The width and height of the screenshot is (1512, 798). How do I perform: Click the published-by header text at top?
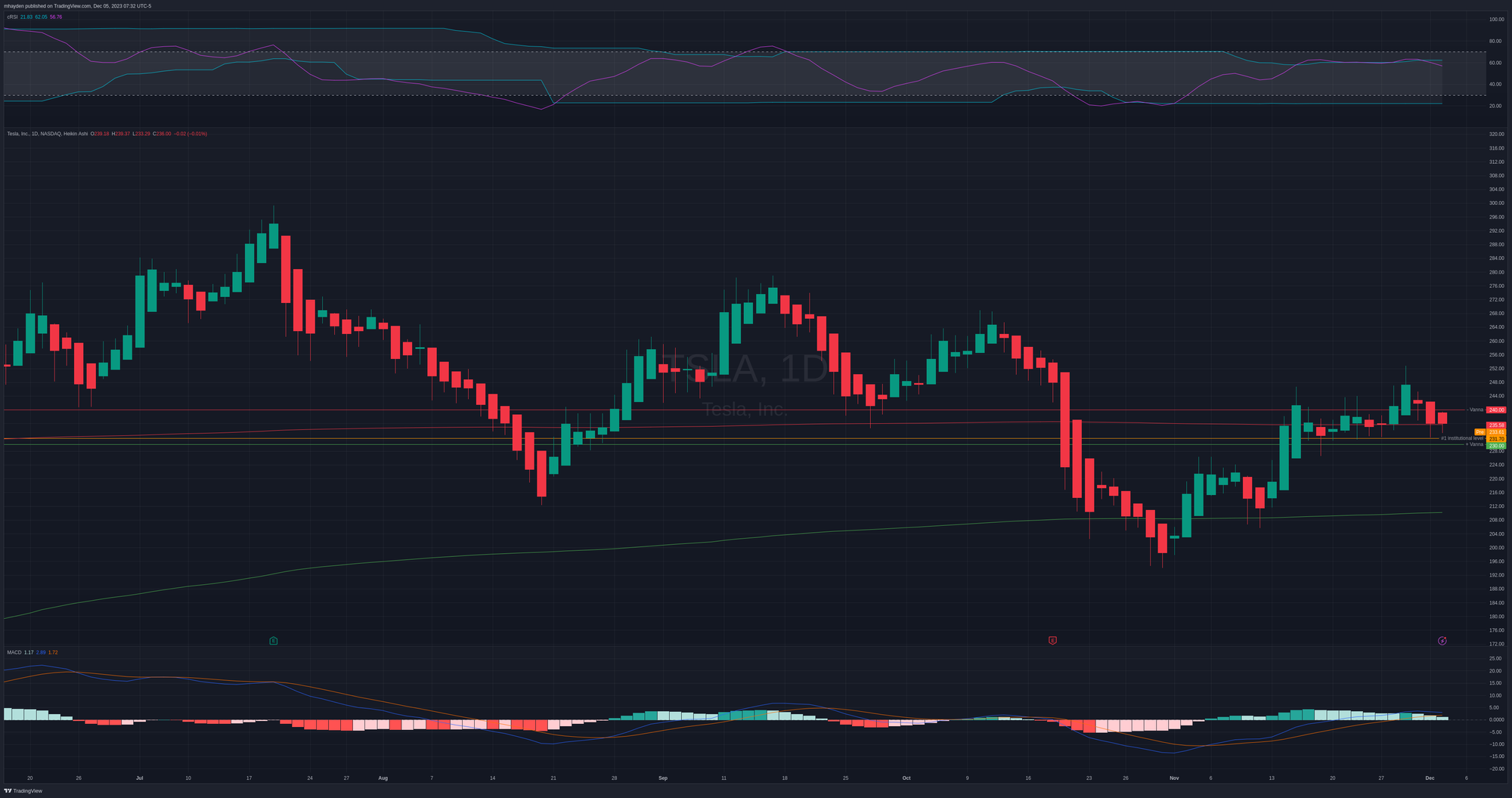point(77,6)
